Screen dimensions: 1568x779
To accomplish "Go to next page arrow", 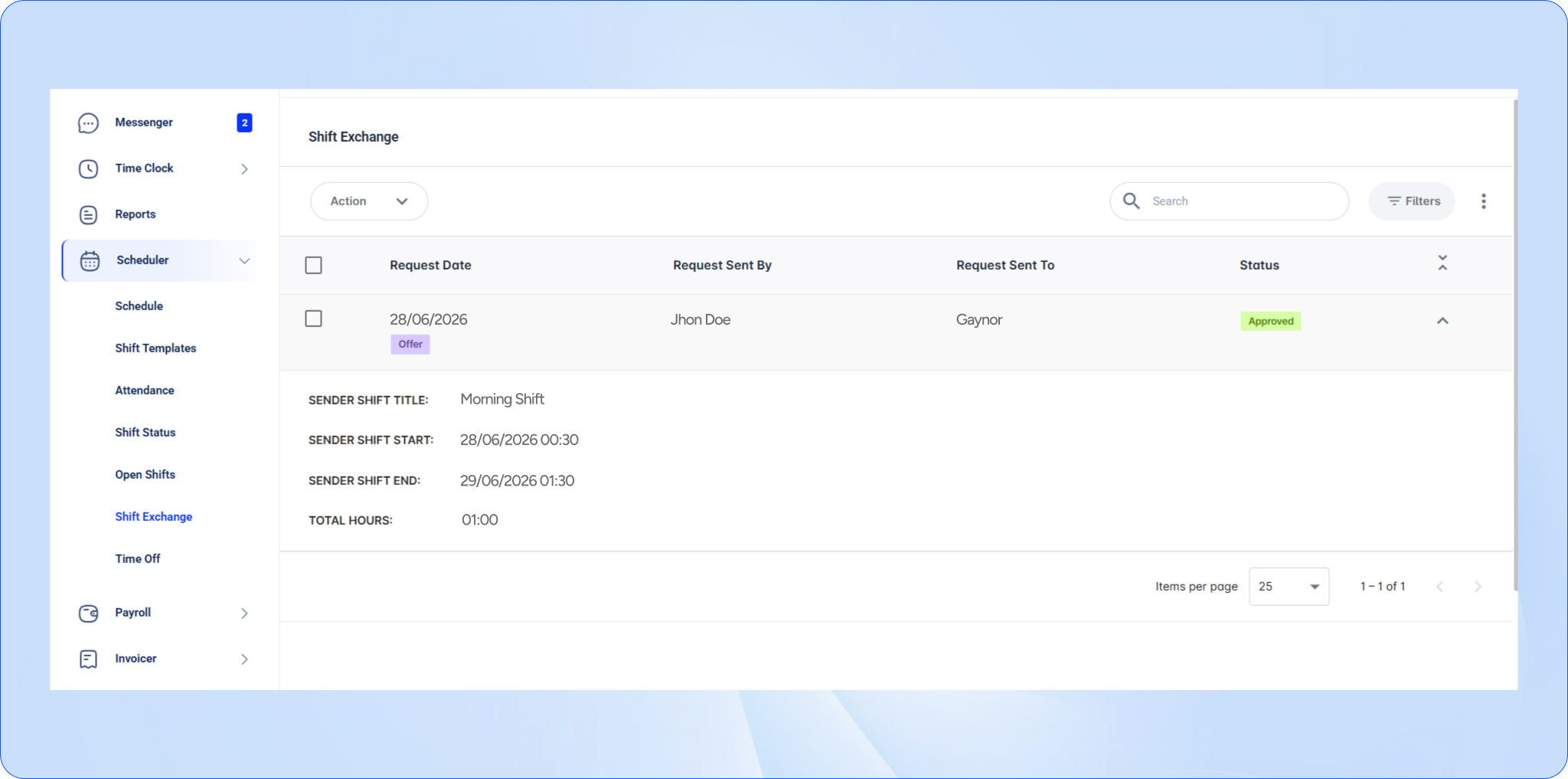I will [1478, 587].
